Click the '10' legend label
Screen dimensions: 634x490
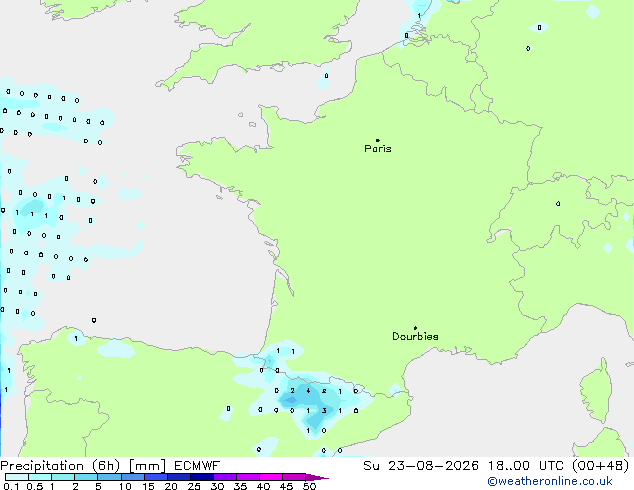pos(125,486)
